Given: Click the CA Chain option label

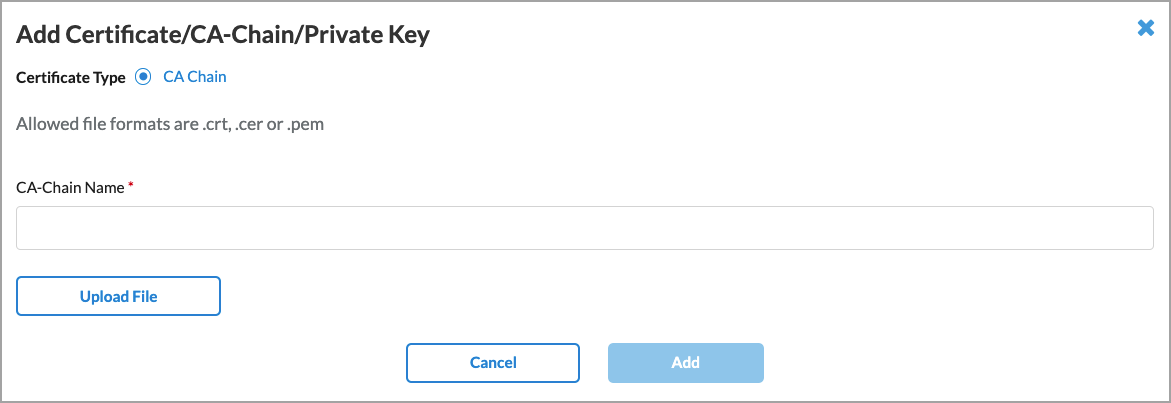Looking at the screenshot, I should [195, 77].
